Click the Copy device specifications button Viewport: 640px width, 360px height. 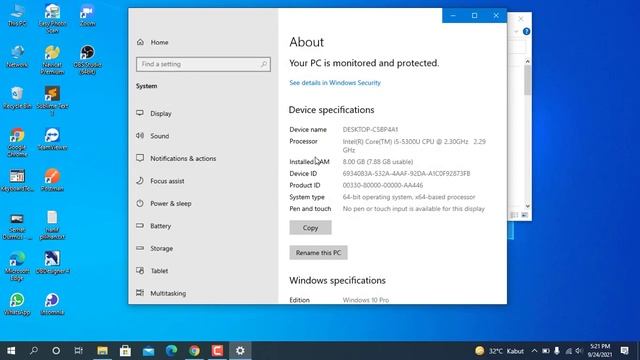click(x=310, y=228)
